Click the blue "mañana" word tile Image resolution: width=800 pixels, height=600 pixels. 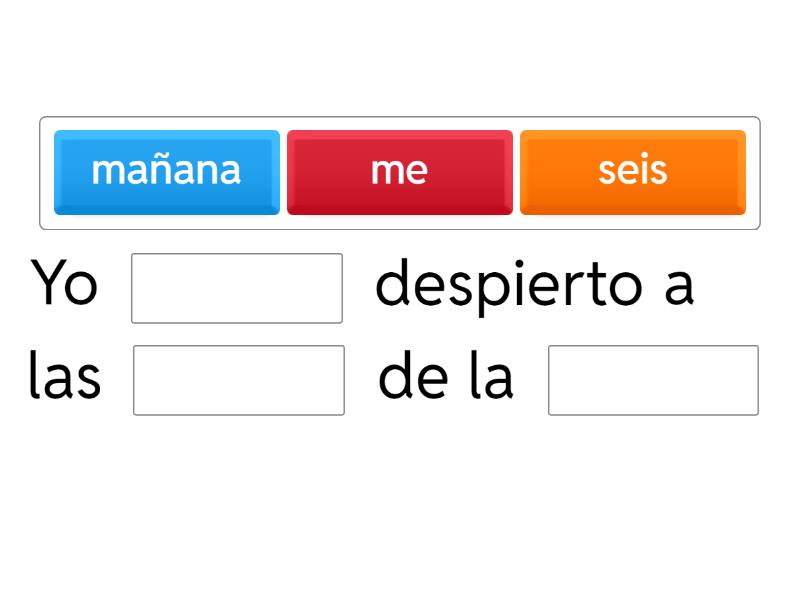pos(166,171)
